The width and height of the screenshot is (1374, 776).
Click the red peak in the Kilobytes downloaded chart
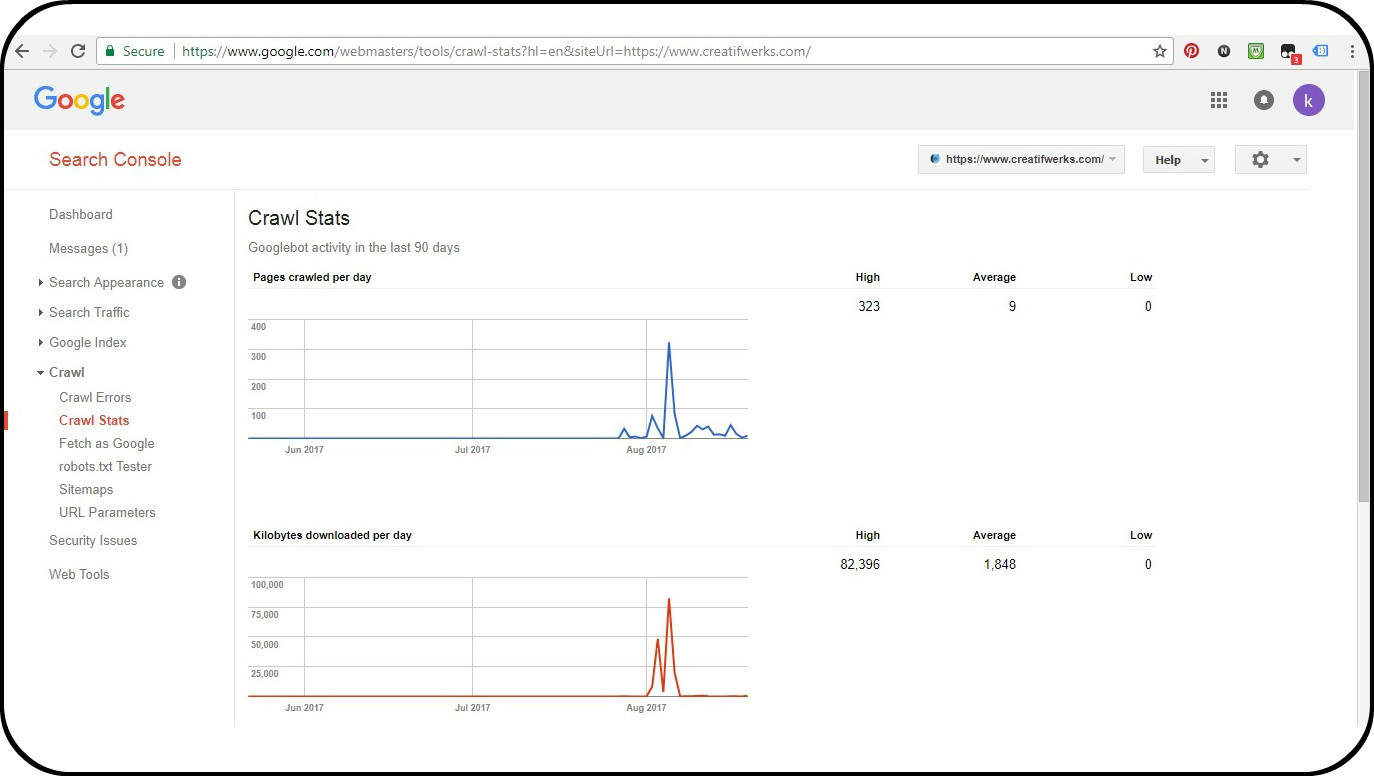668,600
